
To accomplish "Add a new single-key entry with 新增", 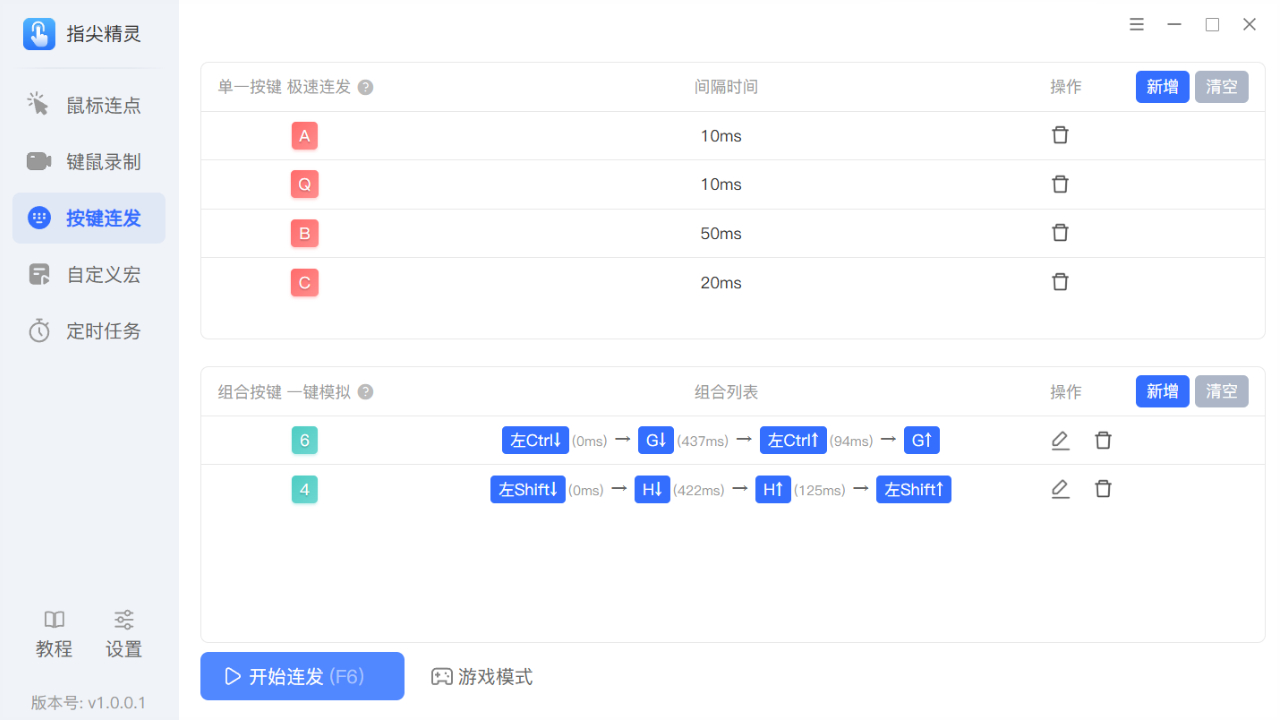I will (1162, 87).
